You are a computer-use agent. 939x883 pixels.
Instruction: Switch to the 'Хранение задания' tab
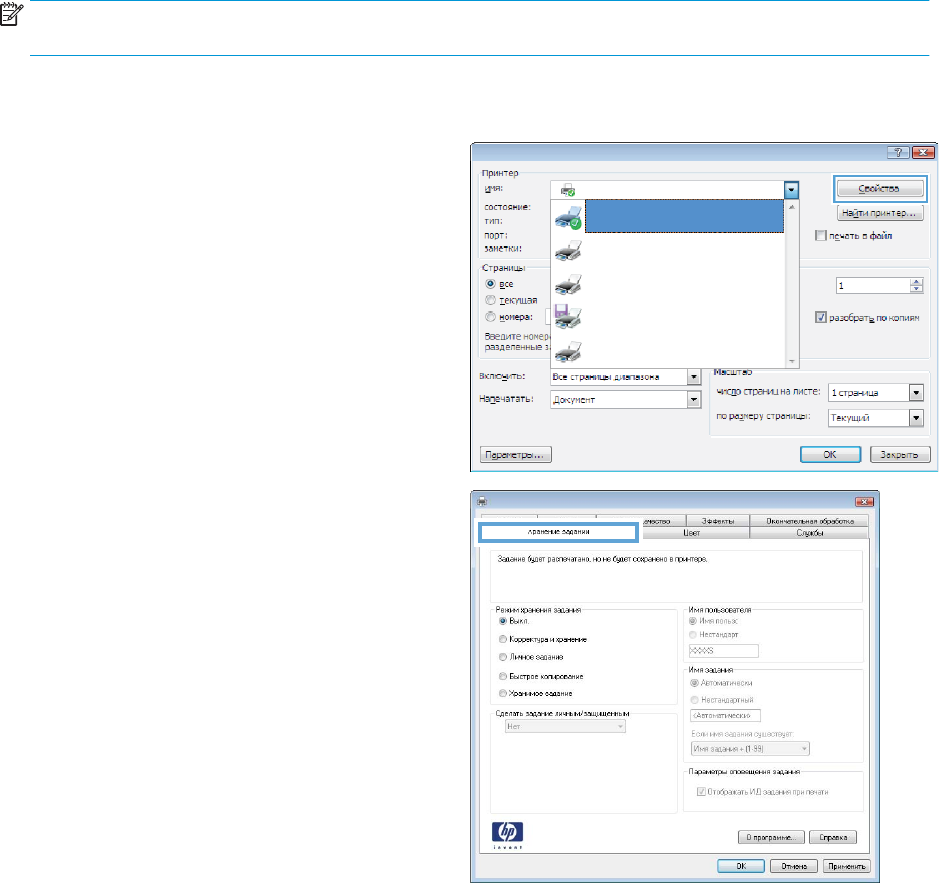pyautogui.click(x=559, y=533)
